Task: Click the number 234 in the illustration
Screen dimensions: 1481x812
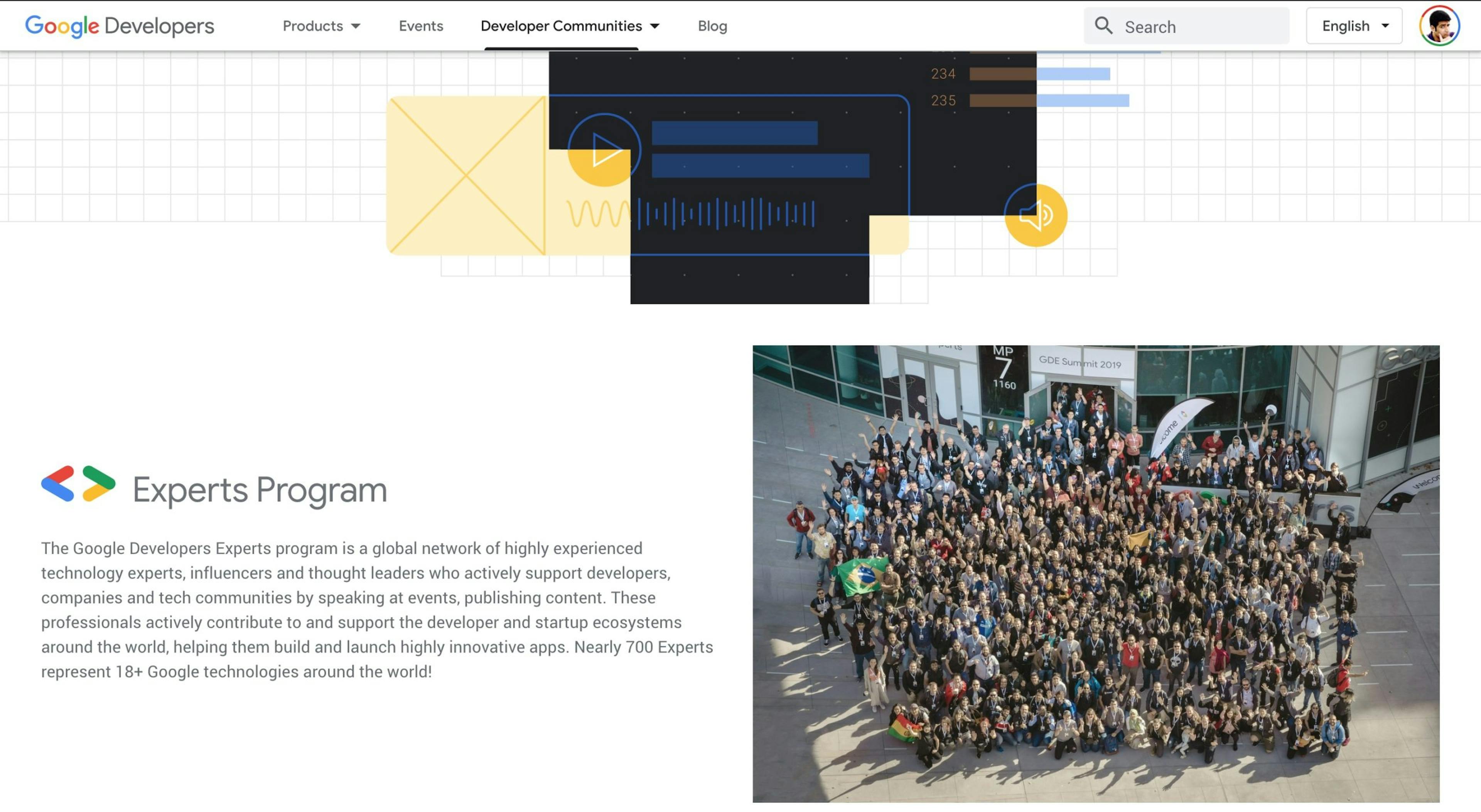Action: point(943,74)
